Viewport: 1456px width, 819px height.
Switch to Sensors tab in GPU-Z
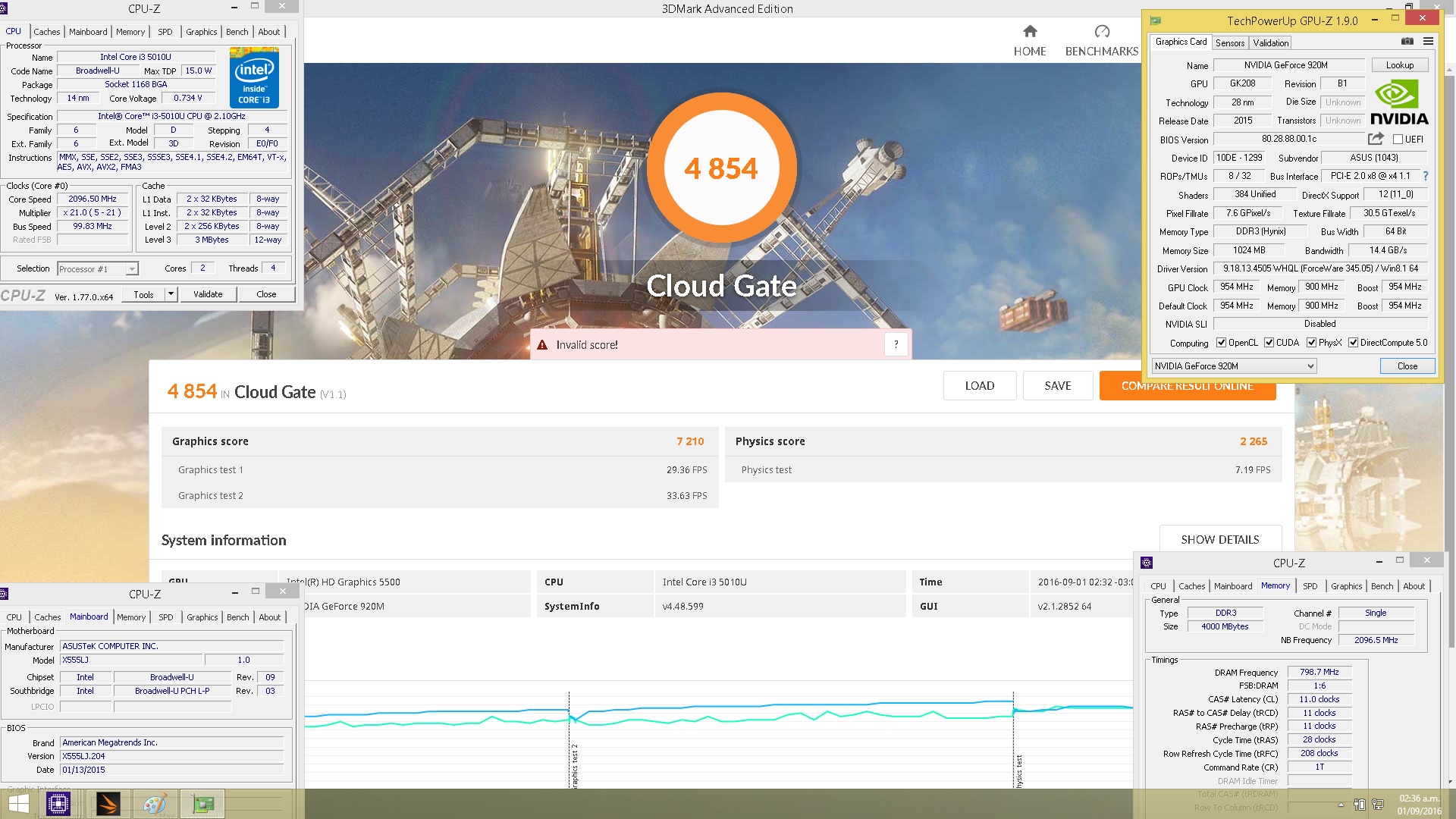coord(1229,43)
